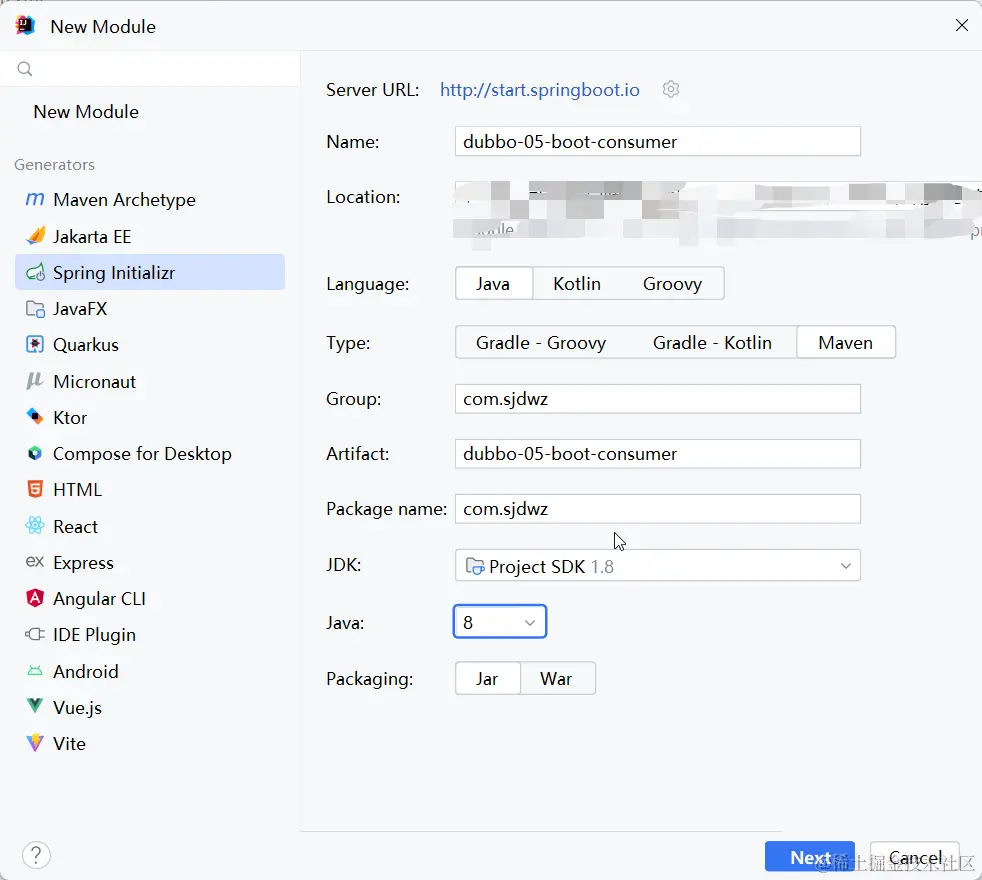
Task: Click the Vue.js logo icon
Action: 35,707
